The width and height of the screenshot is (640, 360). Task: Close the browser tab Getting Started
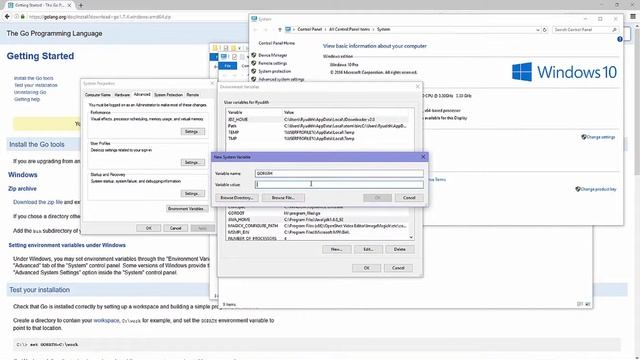69,5
